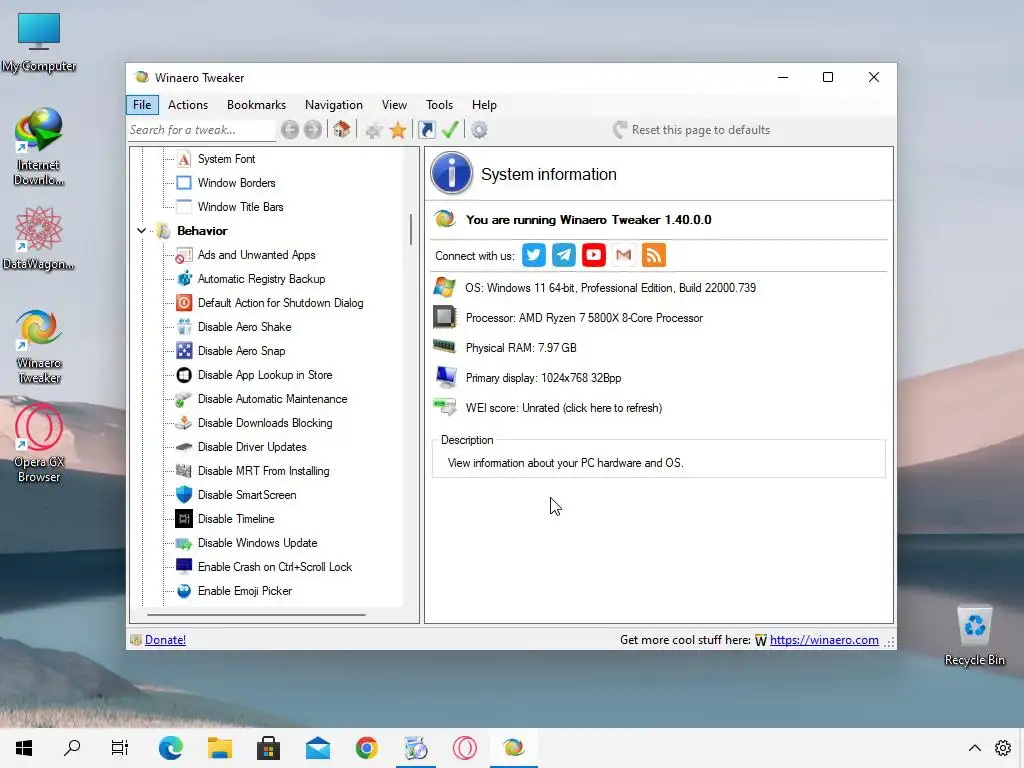Select Disable Aero Shake item
Viewport: 1024px width, 768px height.
tap(244, 327)
